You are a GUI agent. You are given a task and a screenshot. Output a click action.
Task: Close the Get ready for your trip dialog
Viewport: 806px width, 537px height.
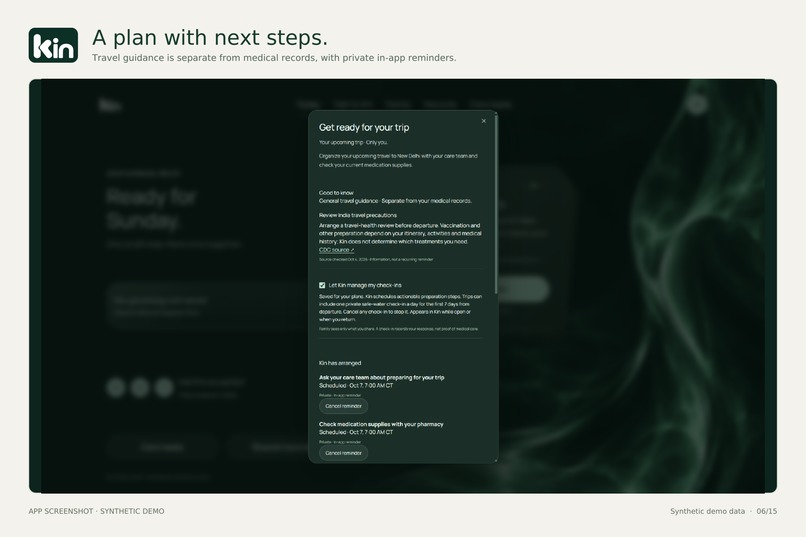483,121
